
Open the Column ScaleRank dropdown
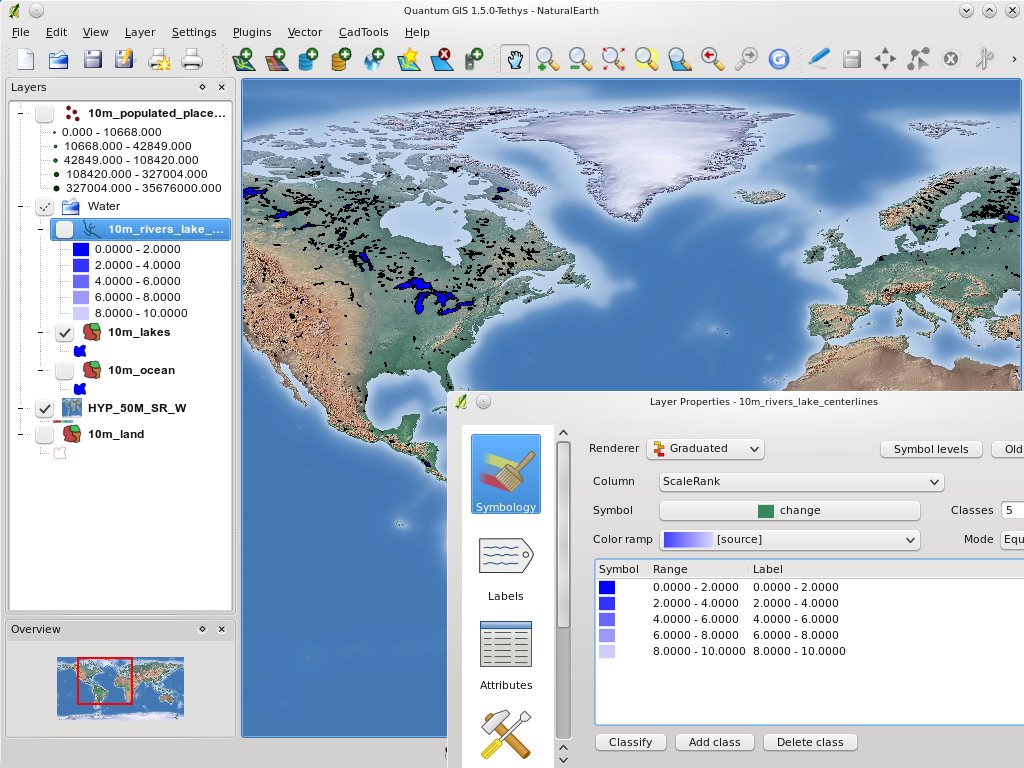click(800, 481)
